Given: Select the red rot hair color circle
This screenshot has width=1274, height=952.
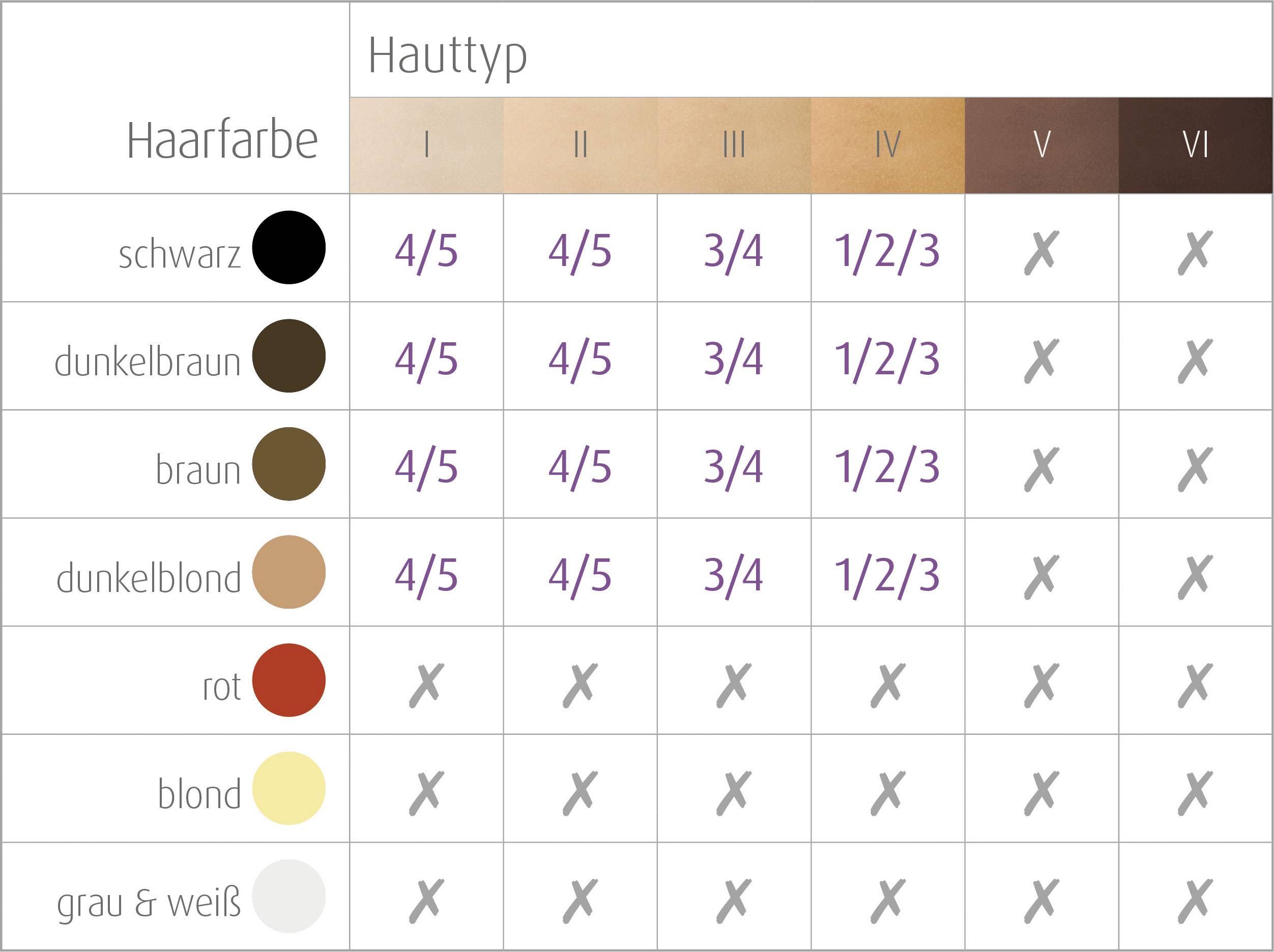Looking at the screenshot, I should pos(288,680).
